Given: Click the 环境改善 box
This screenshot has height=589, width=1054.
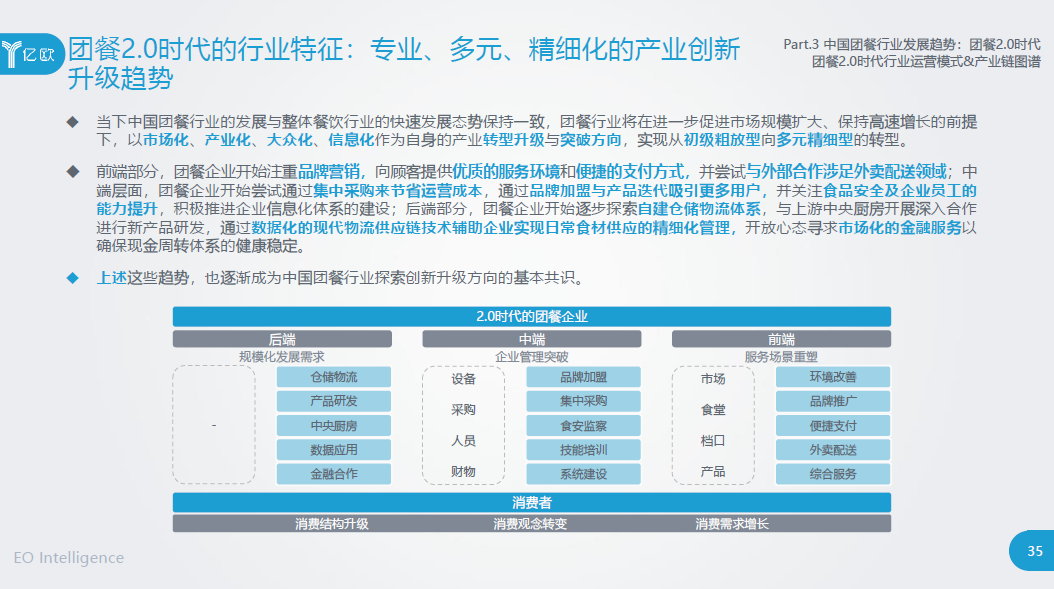Looking at the screenshot, I should point(832,378).
